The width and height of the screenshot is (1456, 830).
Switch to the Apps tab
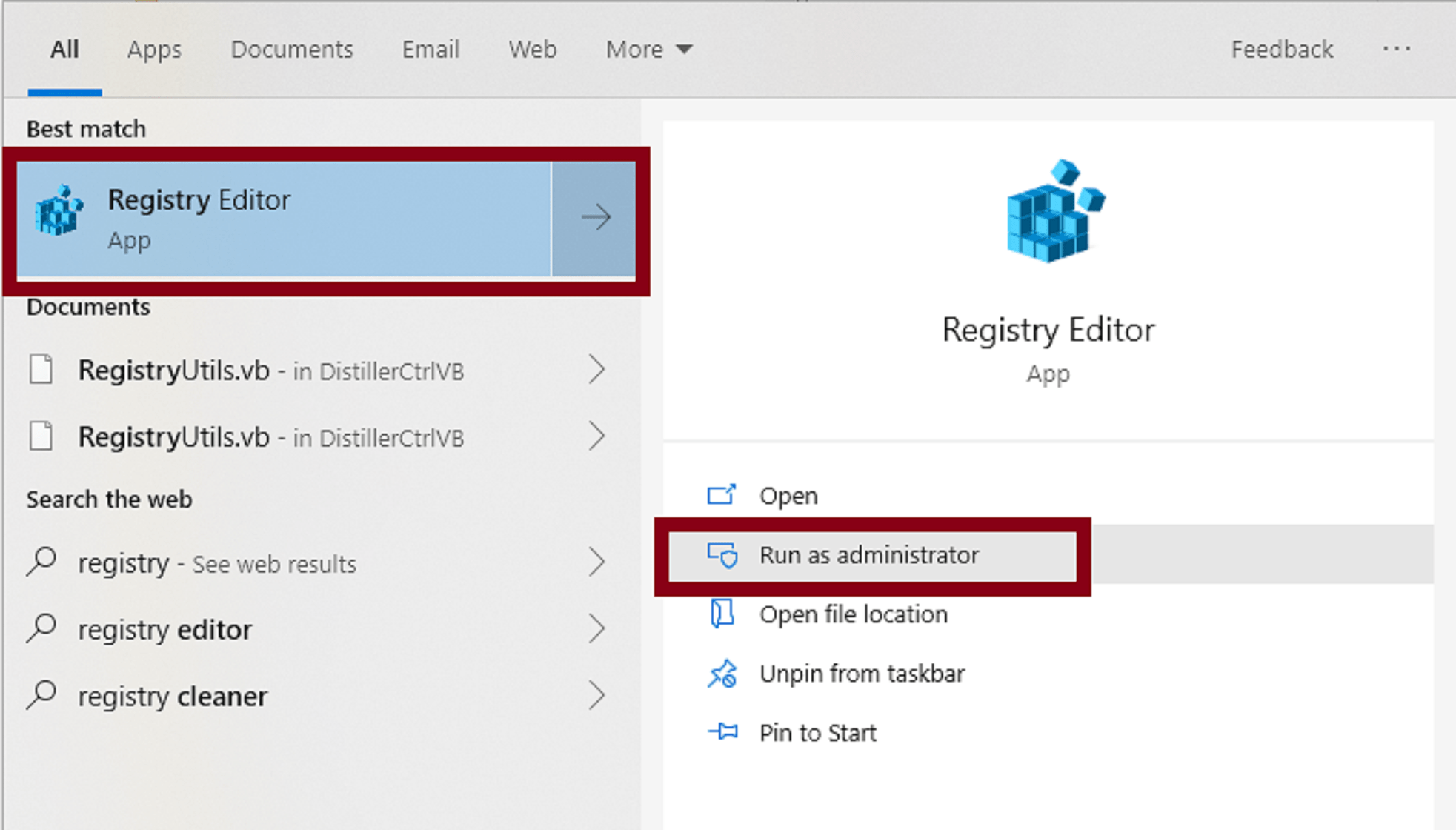[x=154, y=49]
